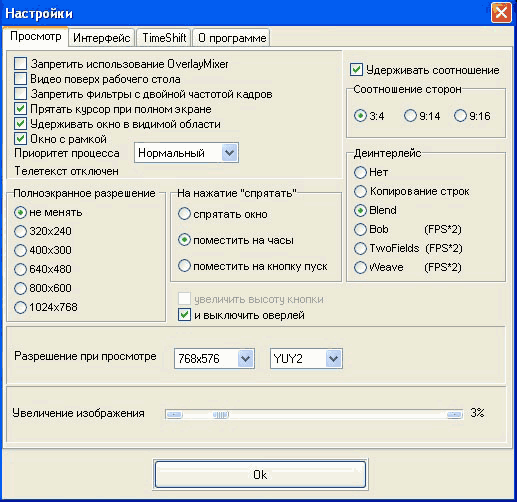The image size is (517, 502).
Task: Click the Увеличение изображения slider thumb
Action: click(221, 415)
